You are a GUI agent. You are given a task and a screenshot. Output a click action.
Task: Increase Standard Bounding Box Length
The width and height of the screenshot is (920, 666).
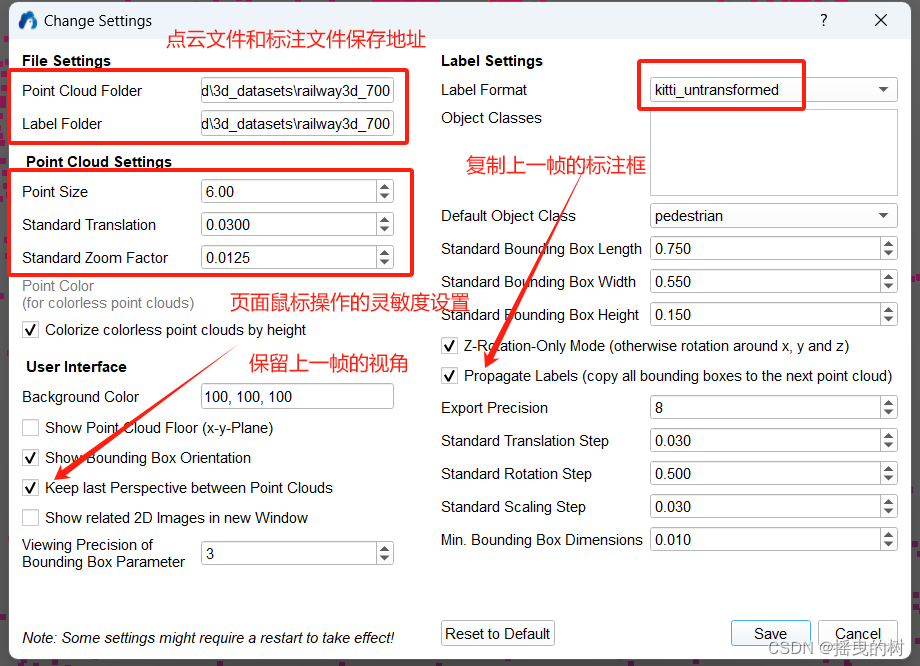click(x=889, y=243)
